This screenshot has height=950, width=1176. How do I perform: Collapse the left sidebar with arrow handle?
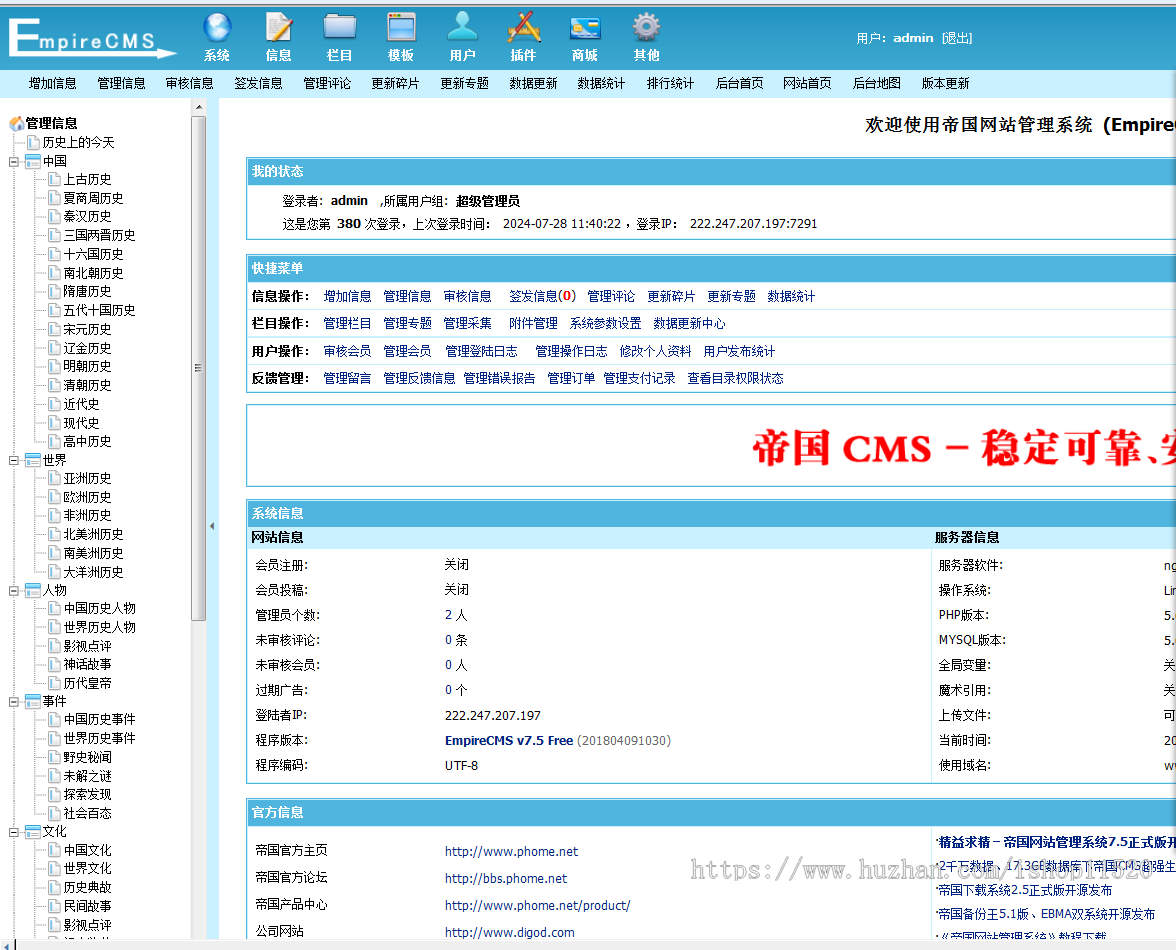point(212,526)
